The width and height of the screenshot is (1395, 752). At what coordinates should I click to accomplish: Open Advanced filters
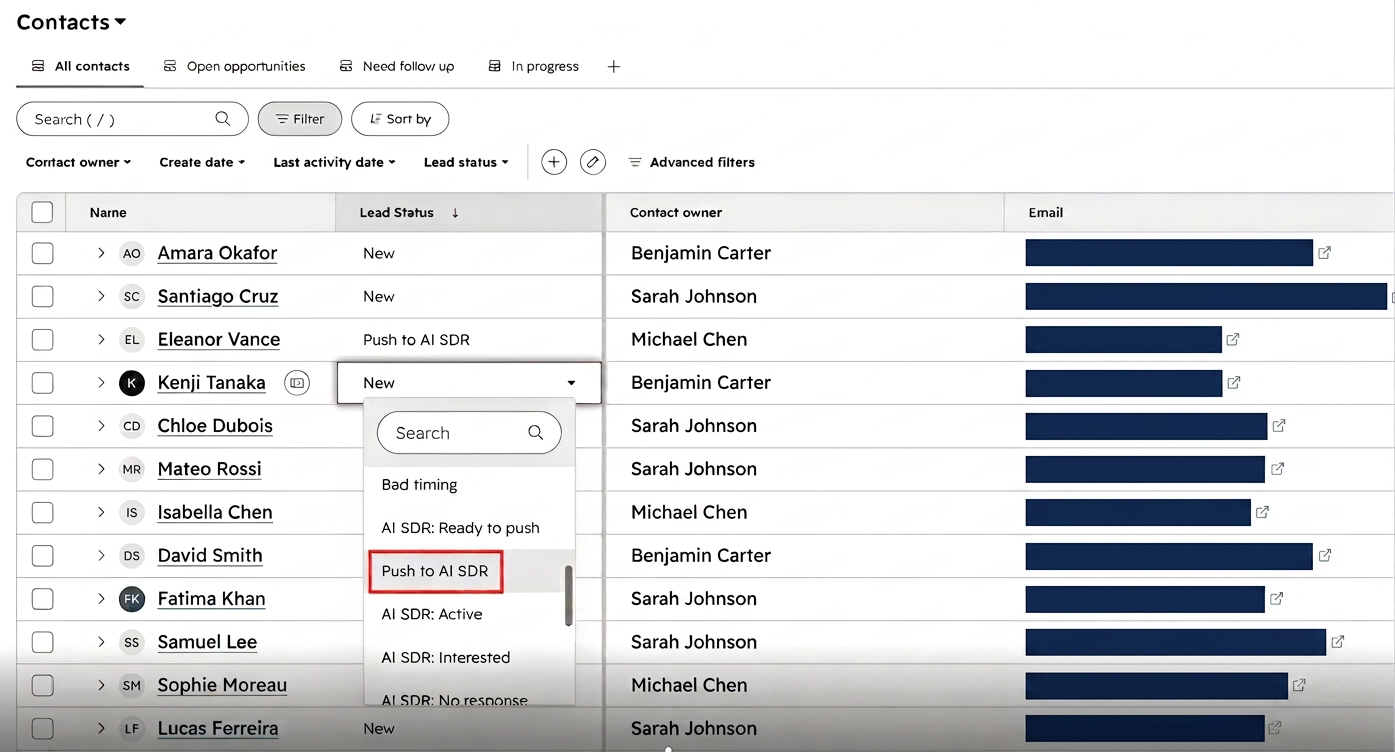[691, 162]
